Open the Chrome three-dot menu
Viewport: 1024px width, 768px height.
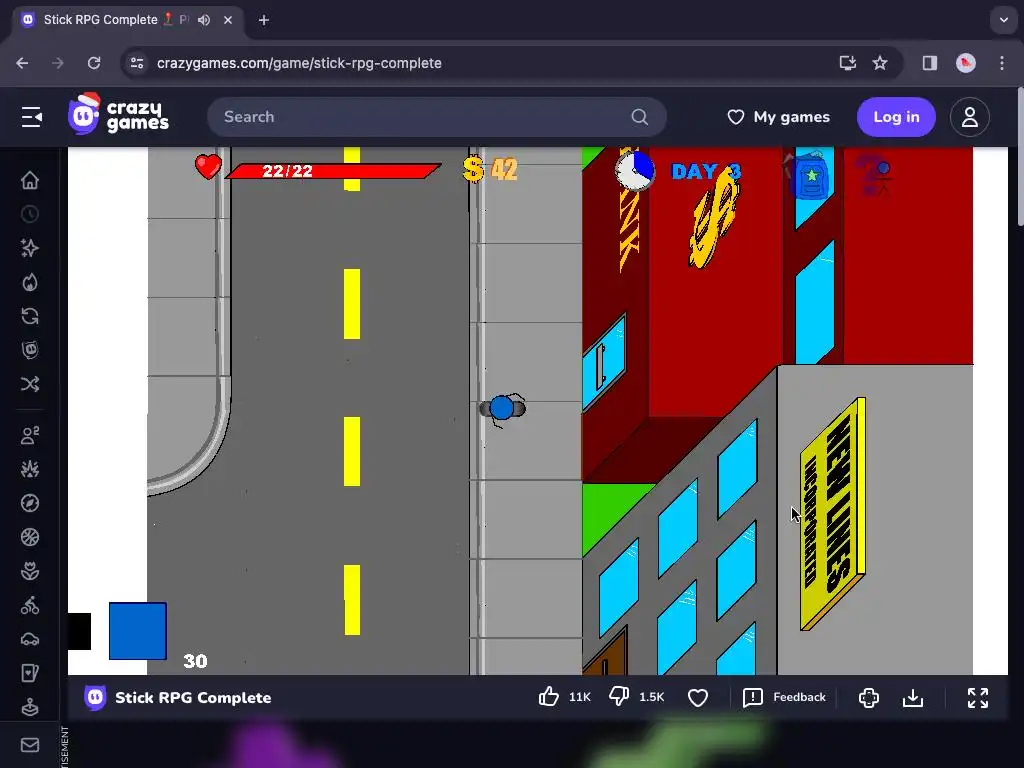[1002, 63]
